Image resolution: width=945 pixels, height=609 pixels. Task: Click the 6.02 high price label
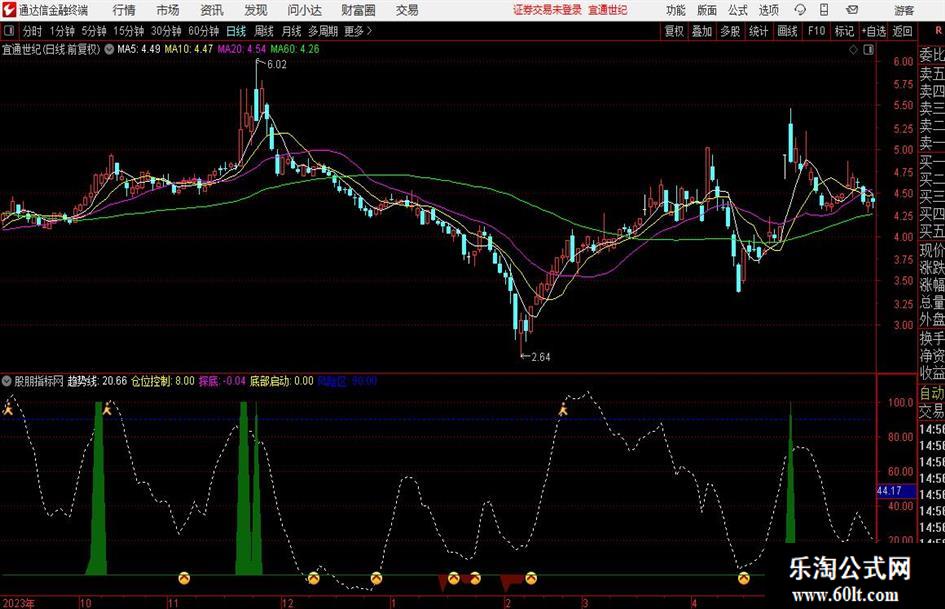click(x=277, y=65)
